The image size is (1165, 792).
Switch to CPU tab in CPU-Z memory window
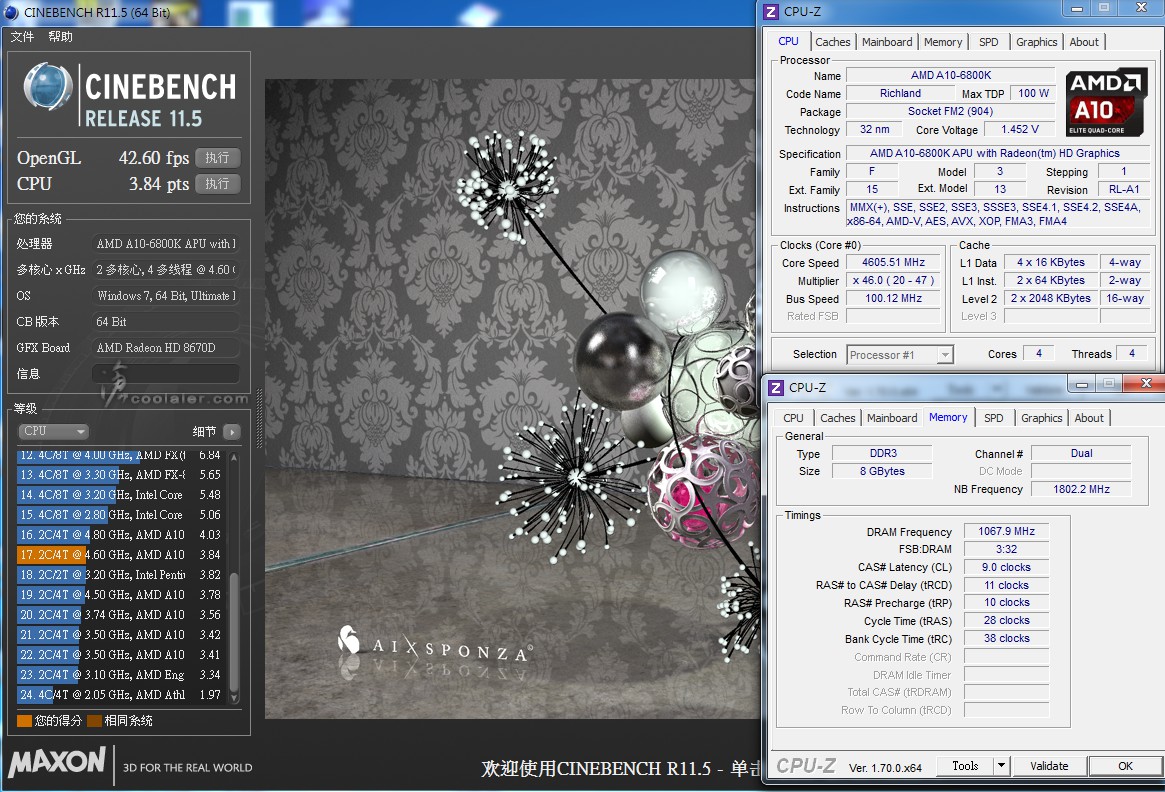point(794,418)
